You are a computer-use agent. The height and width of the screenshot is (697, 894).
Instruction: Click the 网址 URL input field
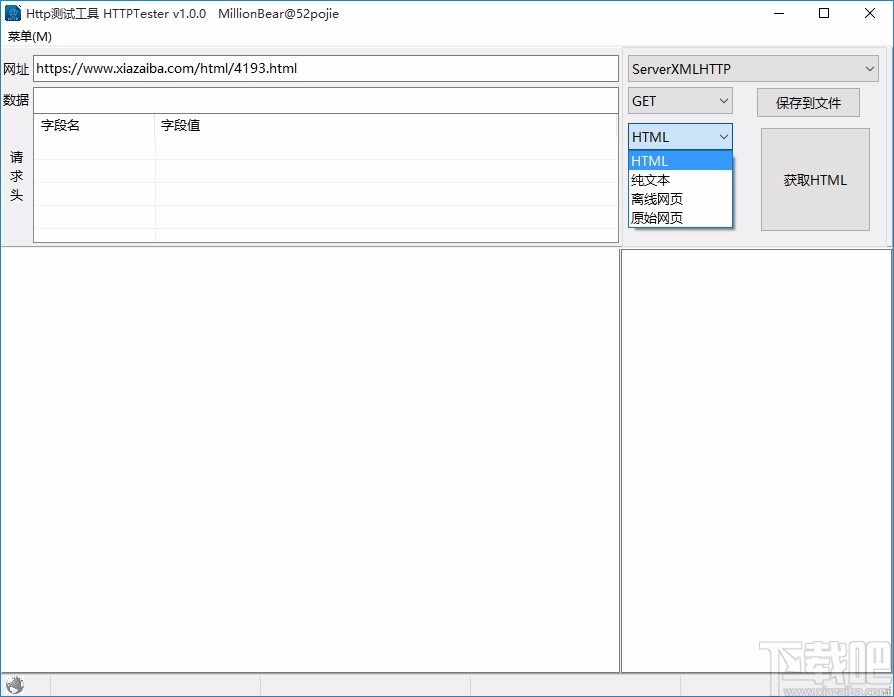(x=325, y=68)
